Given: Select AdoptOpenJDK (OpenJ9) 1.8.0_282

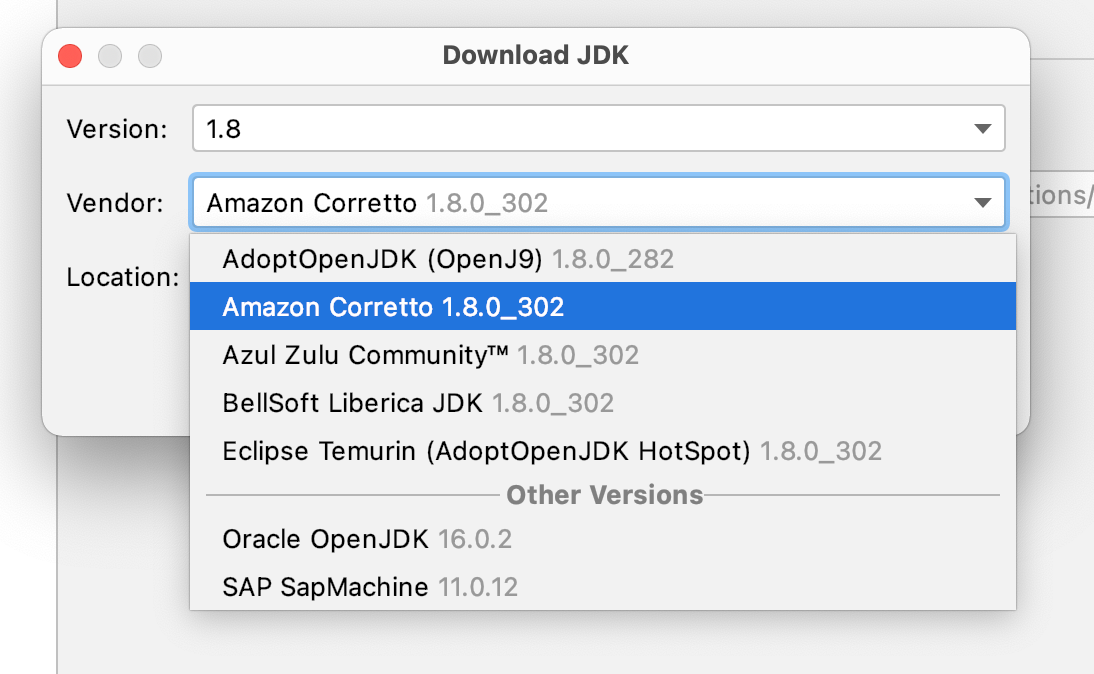Looking at the screenshot, I should coord(603,259).
